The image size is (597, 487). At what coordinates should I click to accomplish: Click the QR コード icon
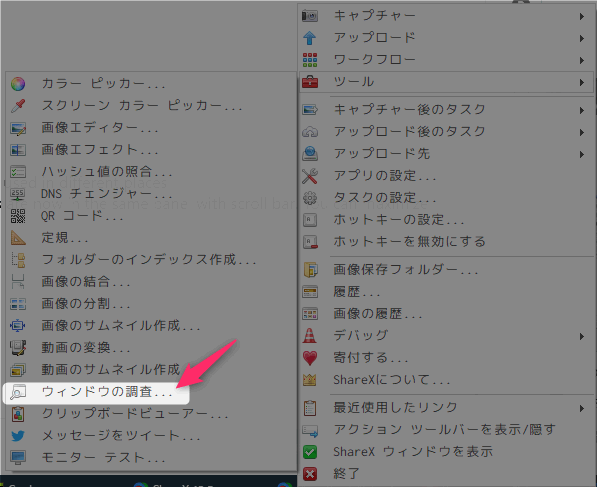pyautogui.click(x=18, y=216)
